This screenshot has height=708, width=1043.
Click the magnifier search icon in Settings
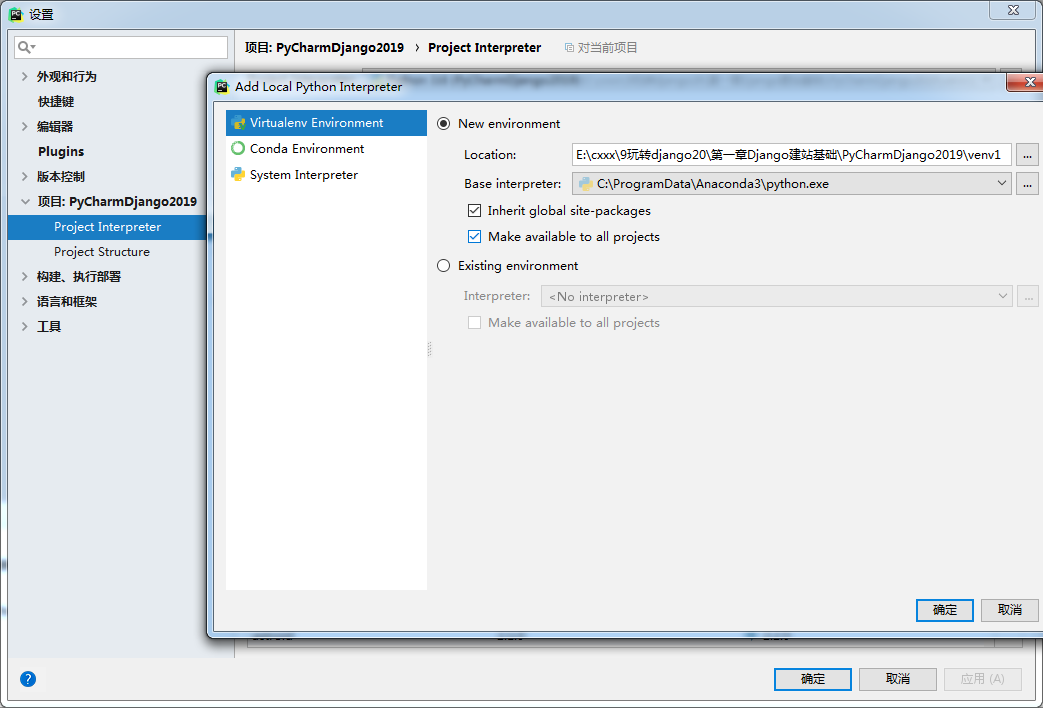click(25, 47)
